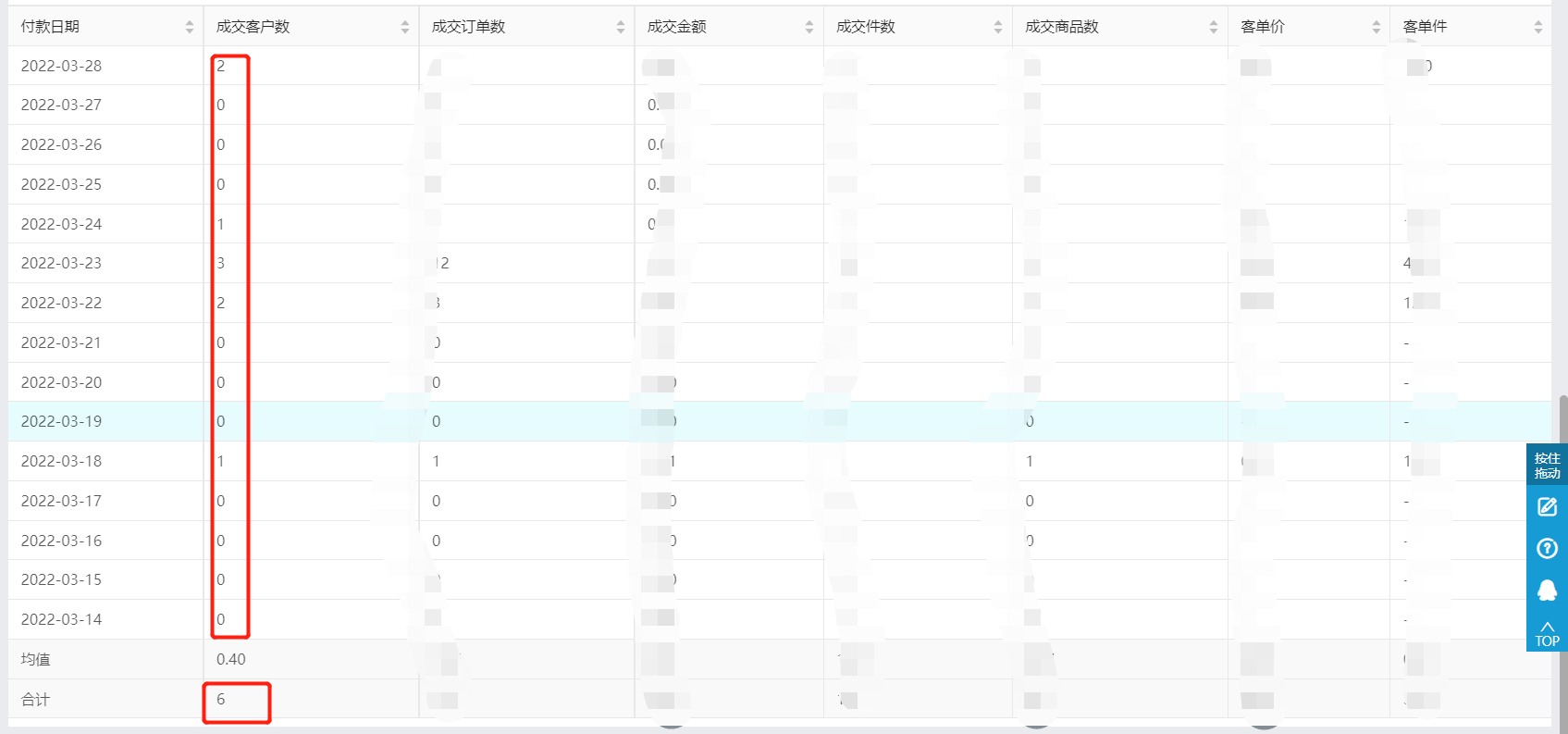This screenshot has height=734, width=1568.
Task: Sort by 付款日期 column arrows
Action: [x=190, y=27]
